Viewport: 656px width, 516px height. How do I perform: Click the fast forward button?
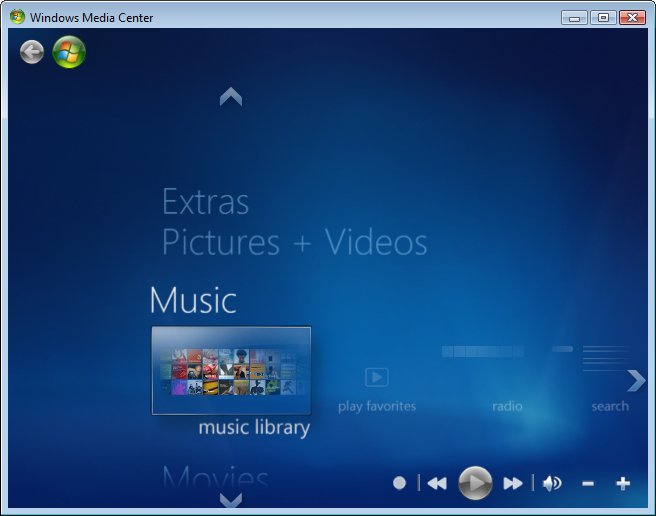[513, 483]
